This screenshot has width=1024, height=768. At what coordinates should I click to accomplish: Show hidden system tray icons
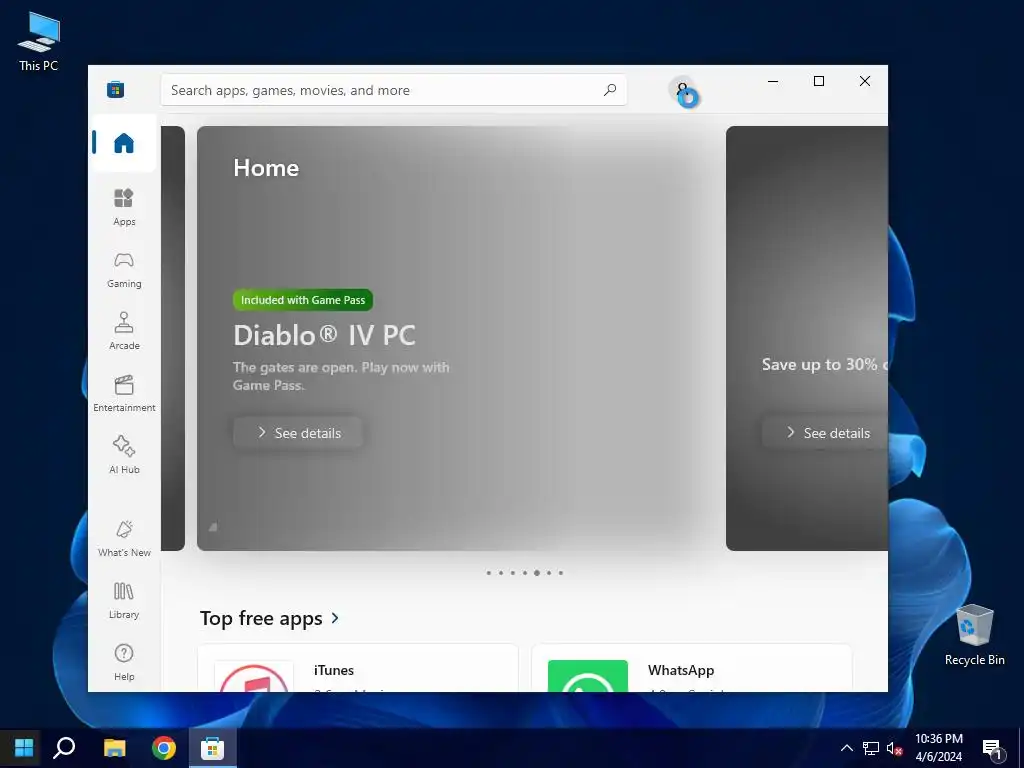[x=846, y=748]
